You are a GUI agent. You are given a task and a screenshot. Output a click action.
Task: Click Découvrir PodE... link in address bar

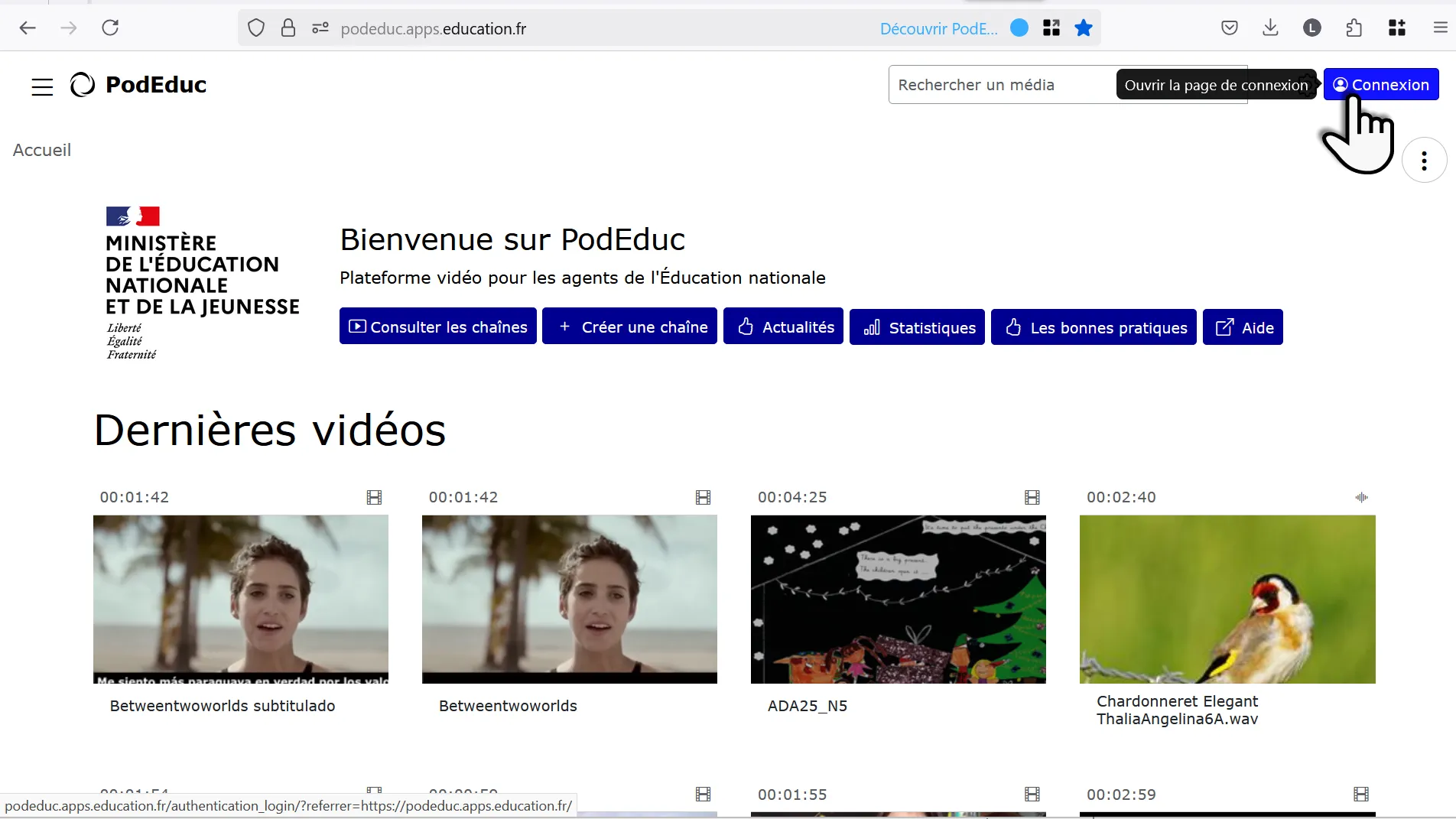(939, 29)
